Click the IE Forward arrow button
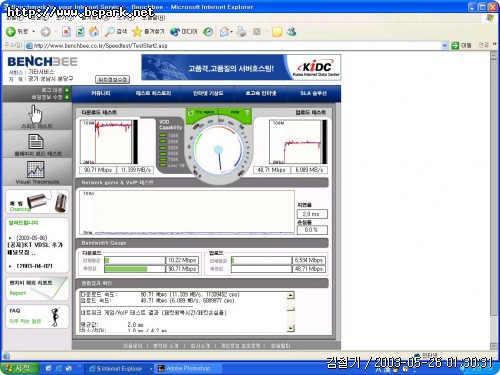 (45, 32)
